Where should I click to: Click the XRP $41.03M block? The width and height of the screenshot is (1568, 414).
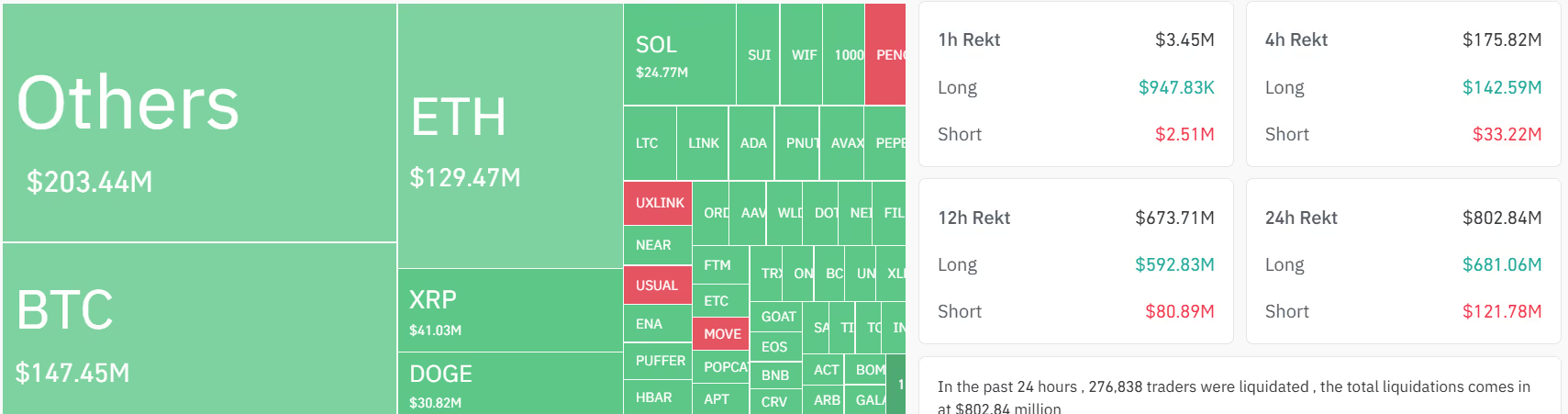coord(510,310)
